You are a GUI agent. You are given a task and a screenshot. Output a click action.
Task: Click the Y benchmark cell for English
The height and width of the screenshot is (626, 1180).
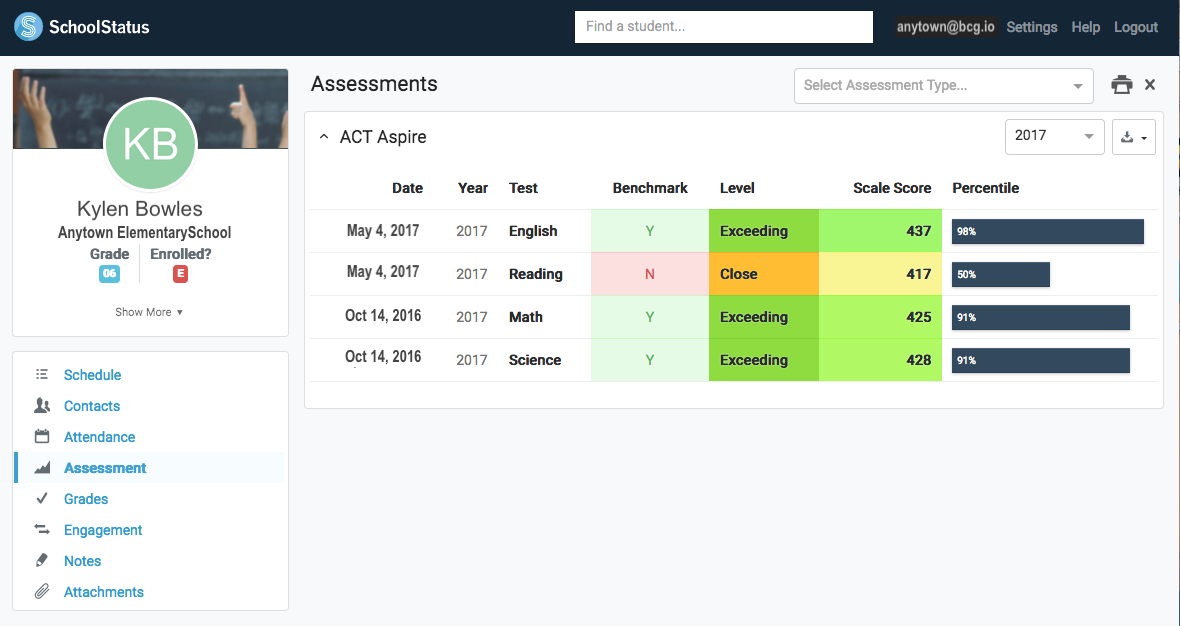[x=649, y=231]
